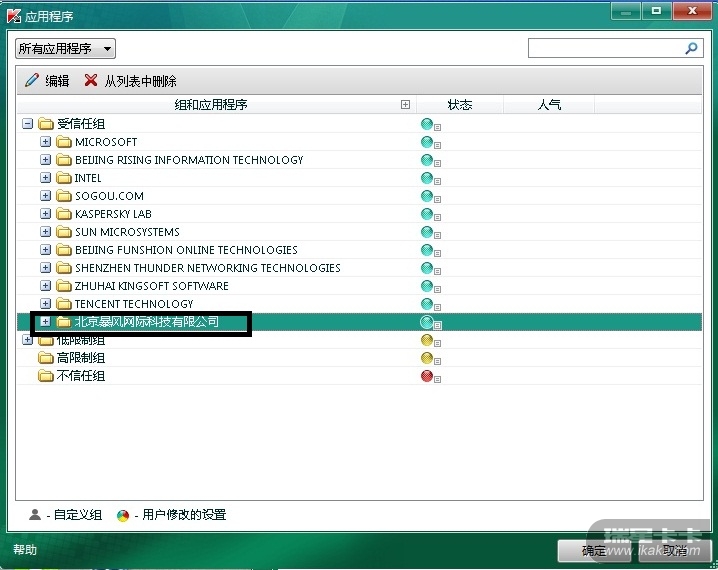Expand the SUN MICROSYSTEMS node
The image size is (718, 570).
pyautogui.click(x=45, y=232)
